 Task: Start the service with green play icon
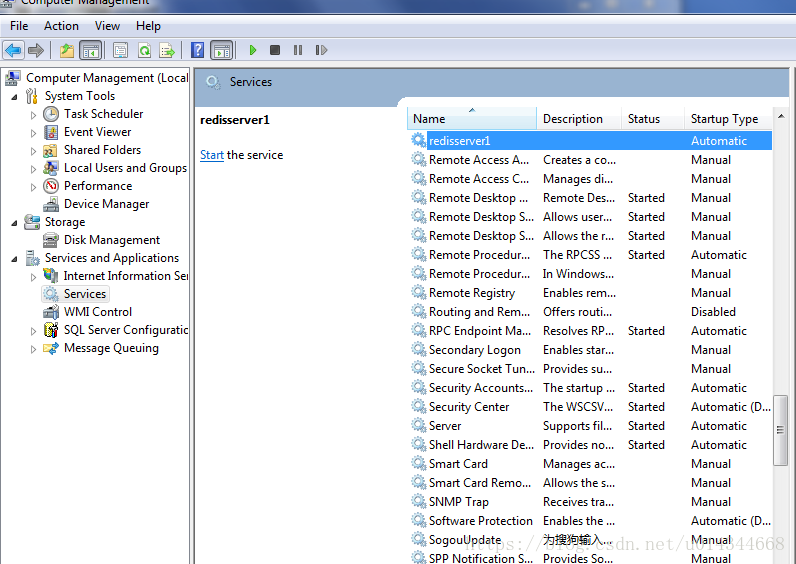(x=253, y=50)
